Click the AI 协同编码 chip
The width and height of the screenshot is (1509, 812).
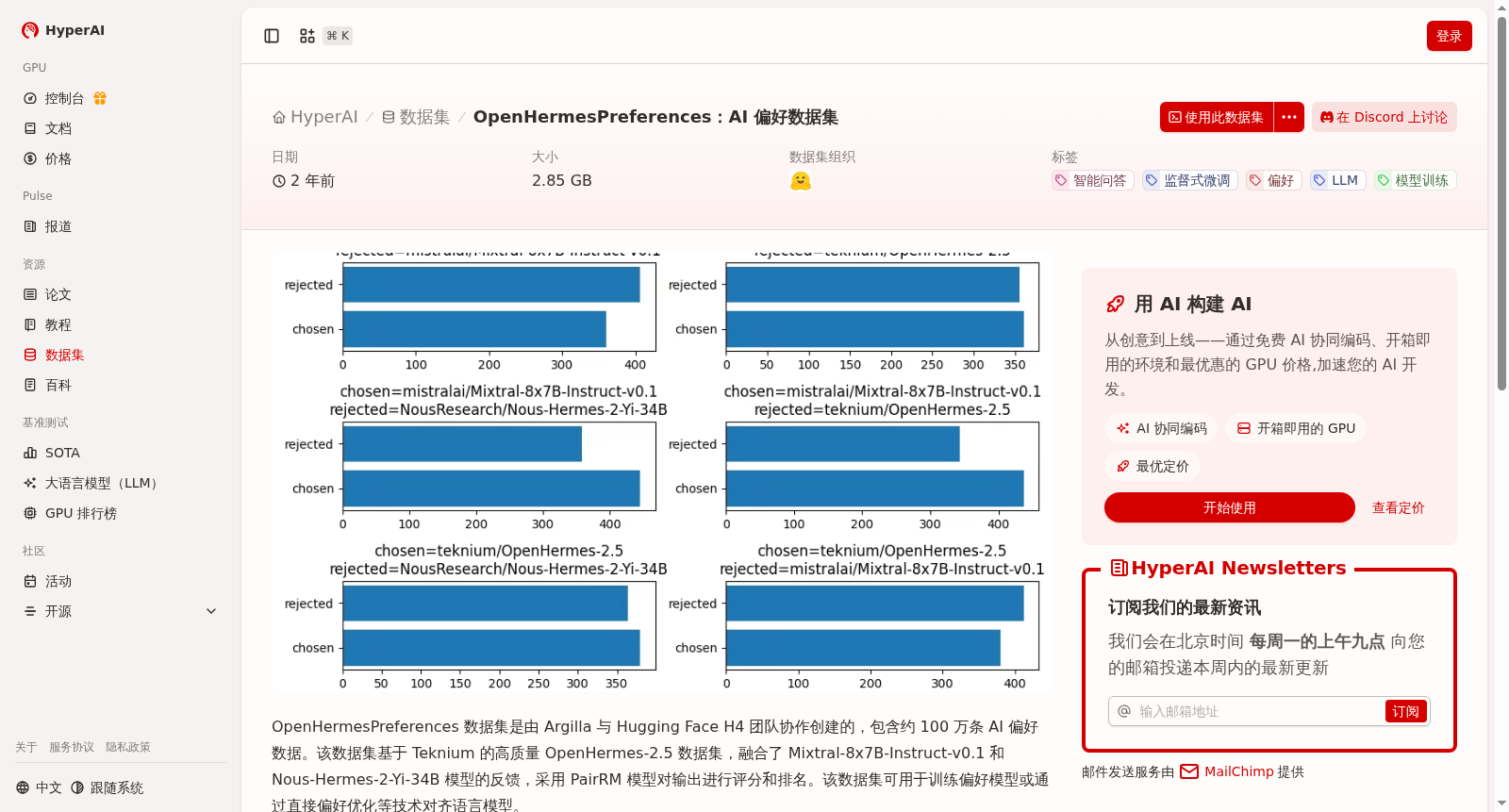pyautogui.click(x=1162, y=428)
